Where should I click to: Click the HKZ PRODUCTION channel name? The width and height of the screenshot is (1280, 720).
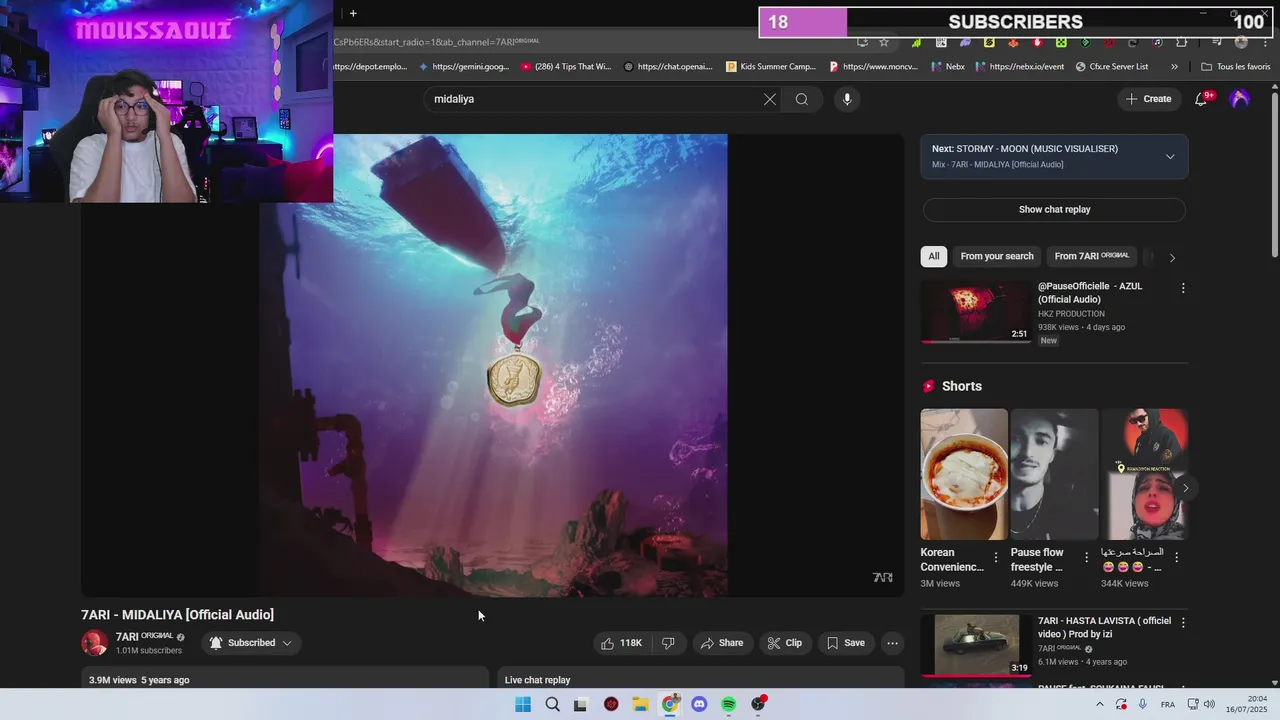pyautogui.click(x=1071, y=314)
